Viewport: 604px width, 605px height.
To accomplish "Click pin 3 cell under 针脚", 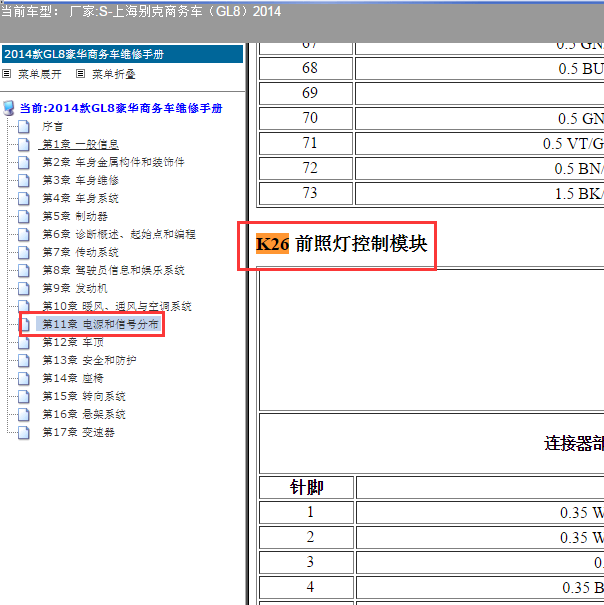I will tap(306, 563).
